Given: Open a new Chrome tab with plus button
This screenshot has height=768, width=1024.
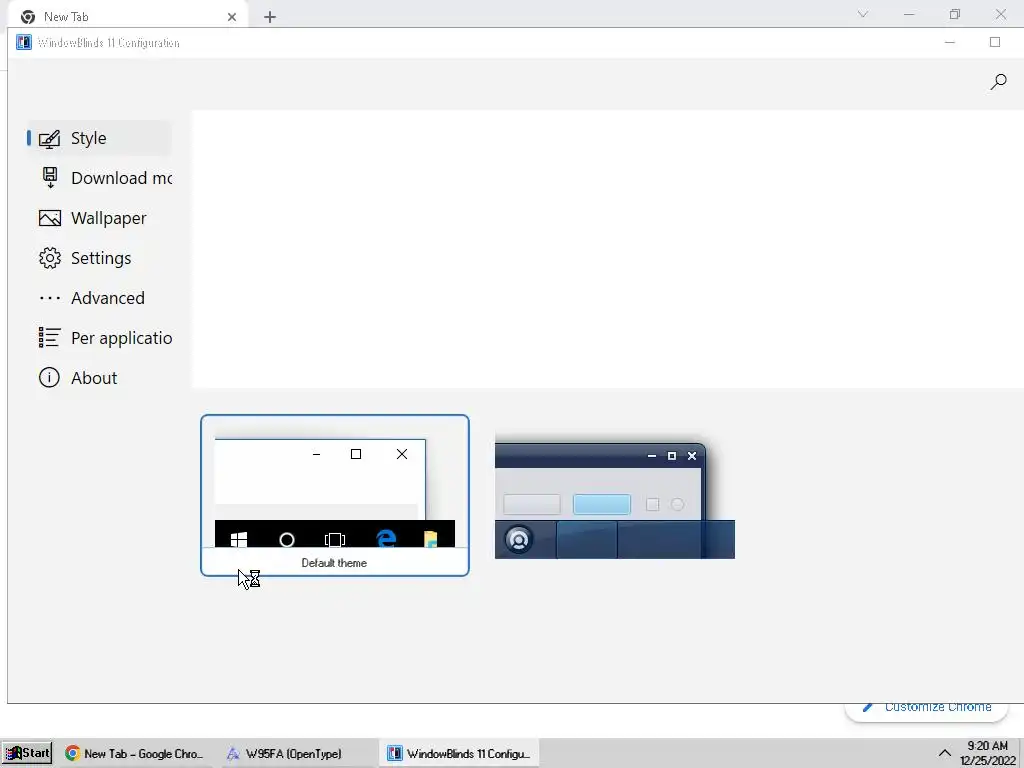Looking at the screenshot, I should tap(270, 17).
